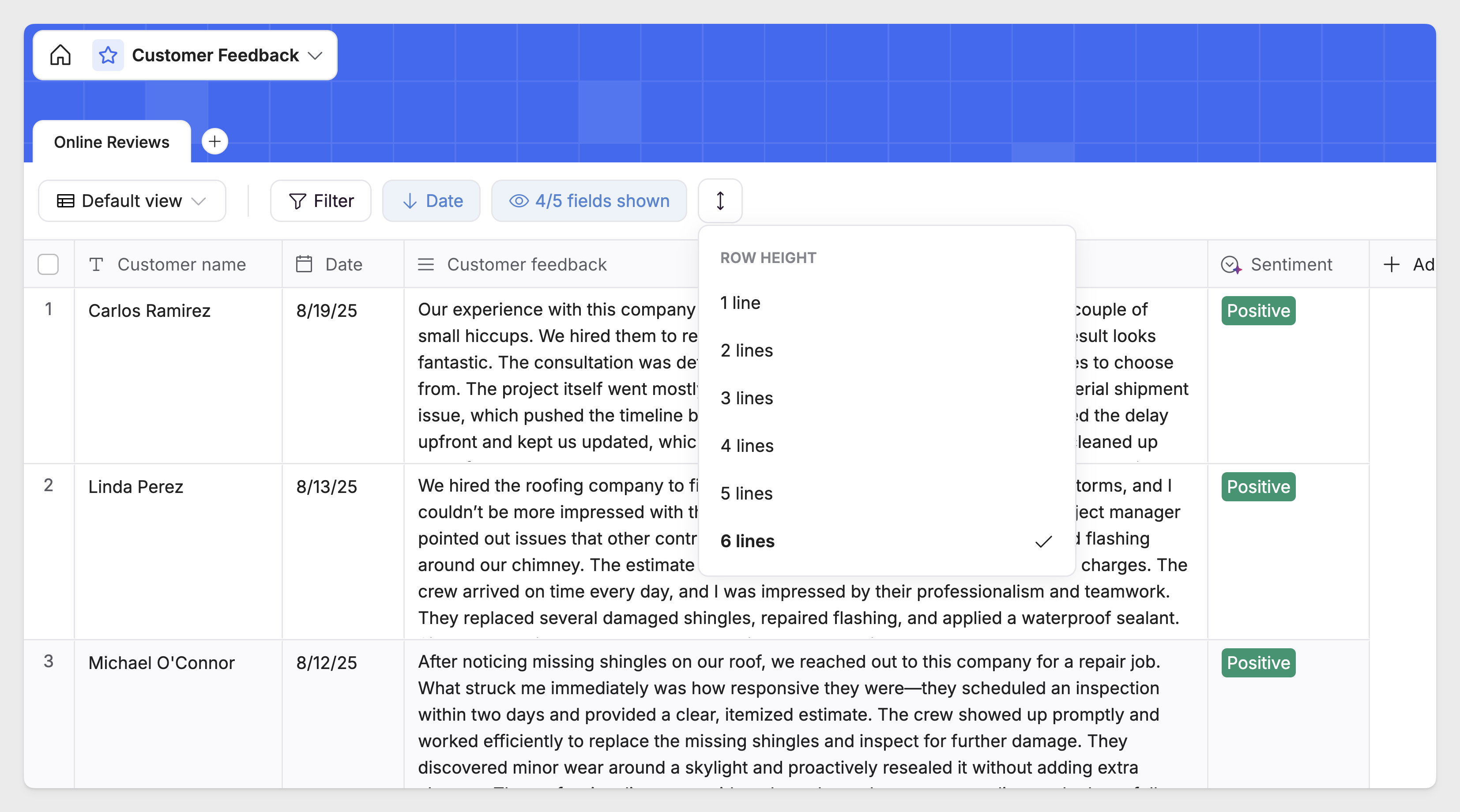Click Positive tag in Michael O'Connor row
This screenshot has width=1460, height=812.
pos(1258,663)
